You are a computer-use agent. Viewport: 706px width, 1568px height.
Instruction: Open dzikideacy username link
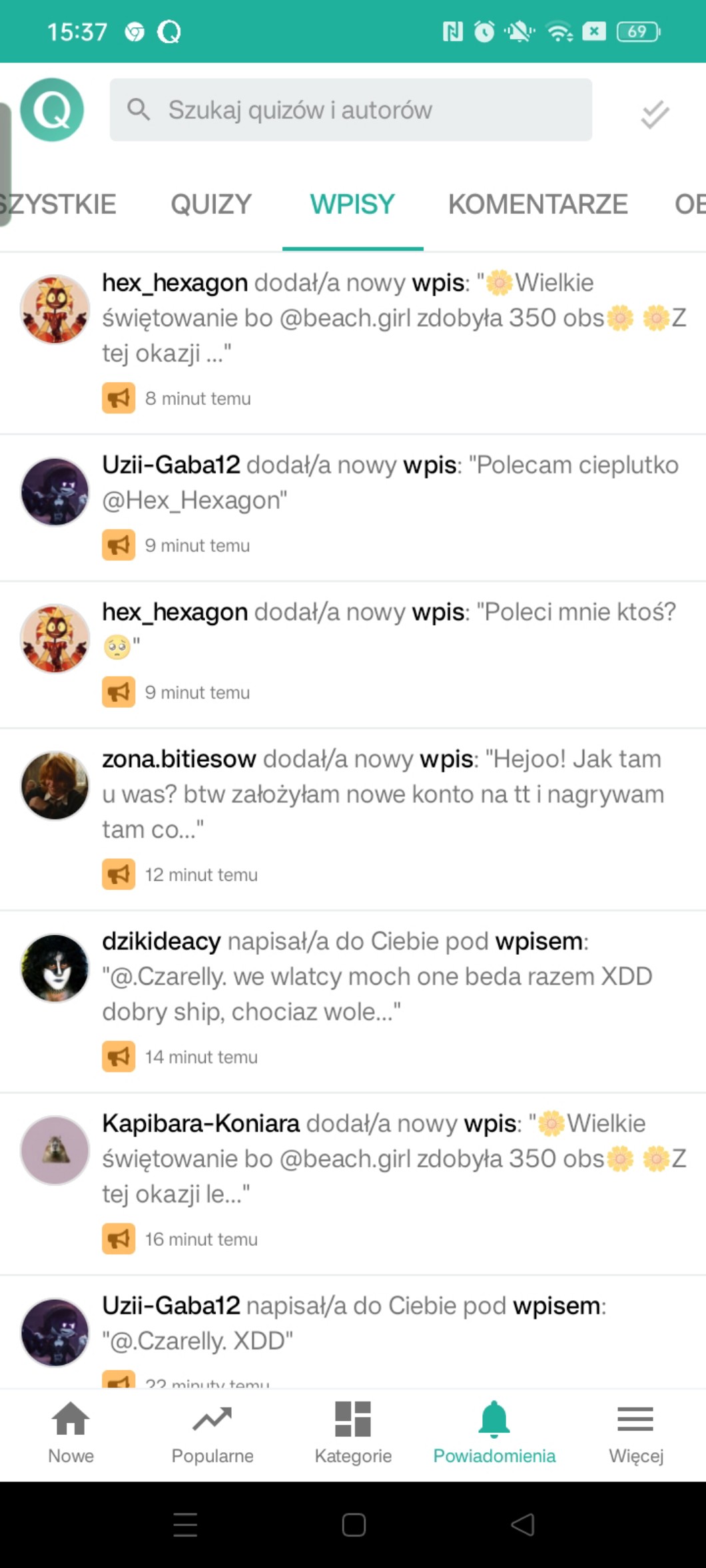pyautogui.click(x=161, y=941)
